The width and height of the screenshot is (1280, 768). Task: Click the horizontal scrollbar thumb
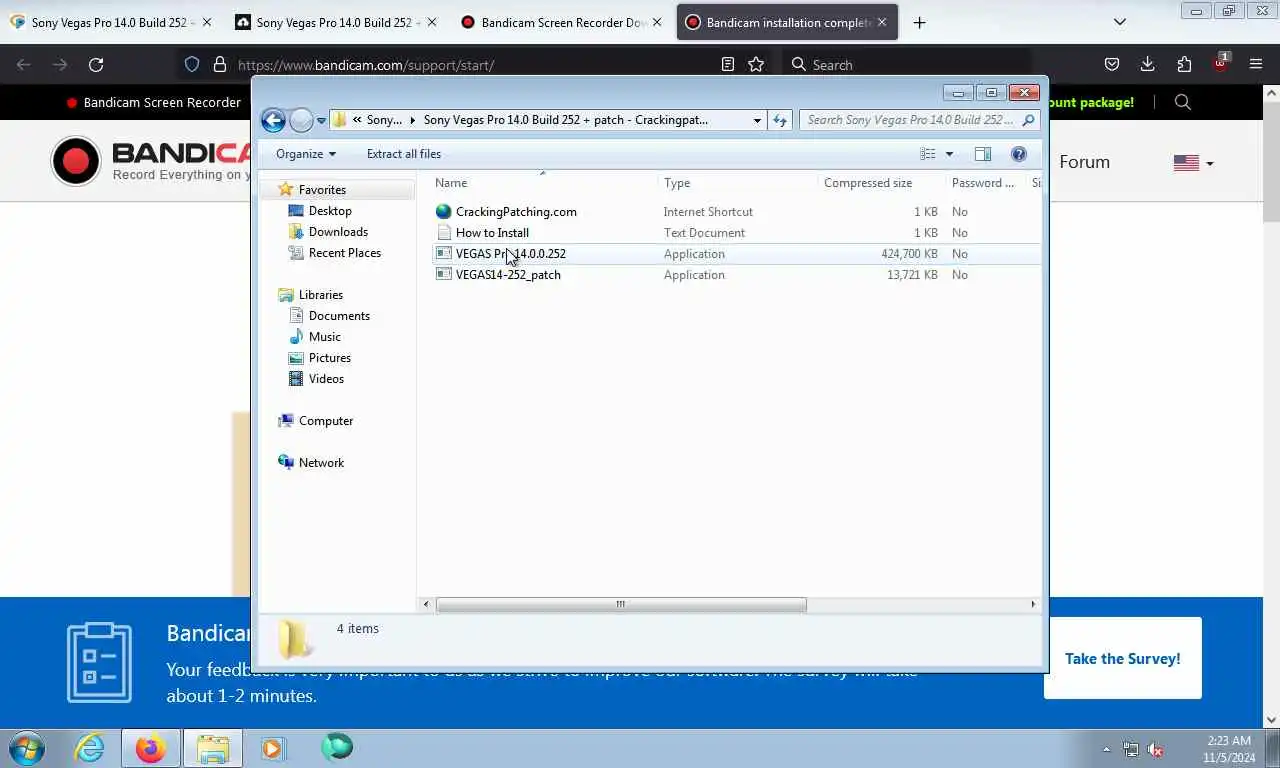point(621,604)
